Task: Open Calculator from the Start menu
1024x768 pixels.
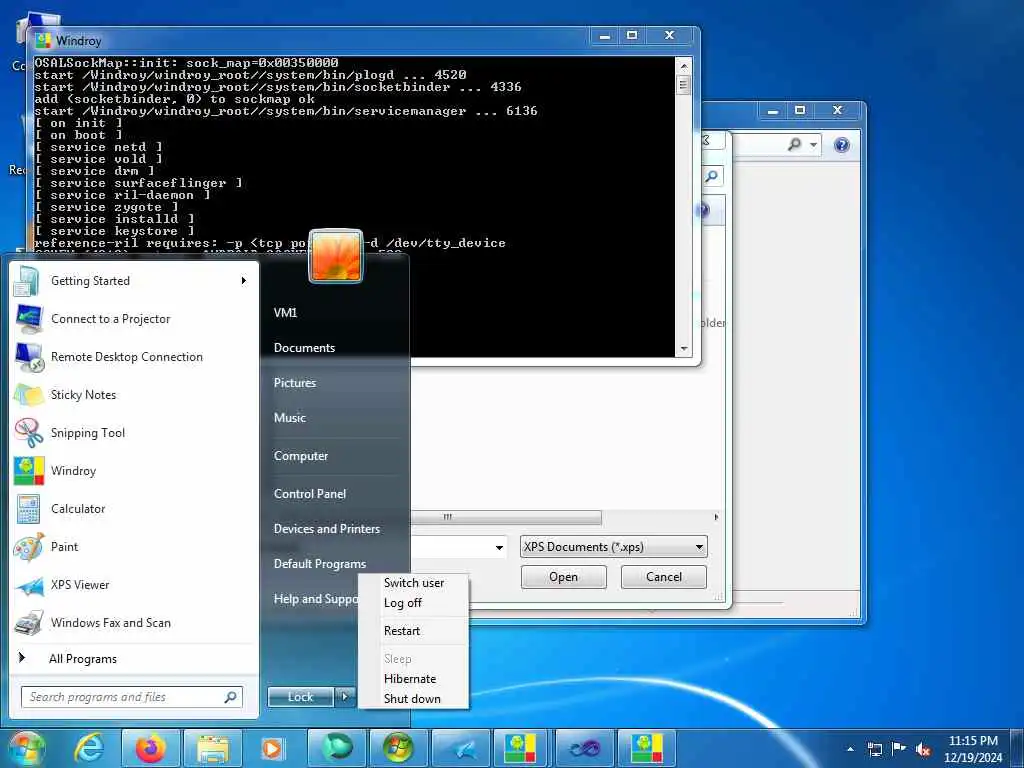Action: 134,509
